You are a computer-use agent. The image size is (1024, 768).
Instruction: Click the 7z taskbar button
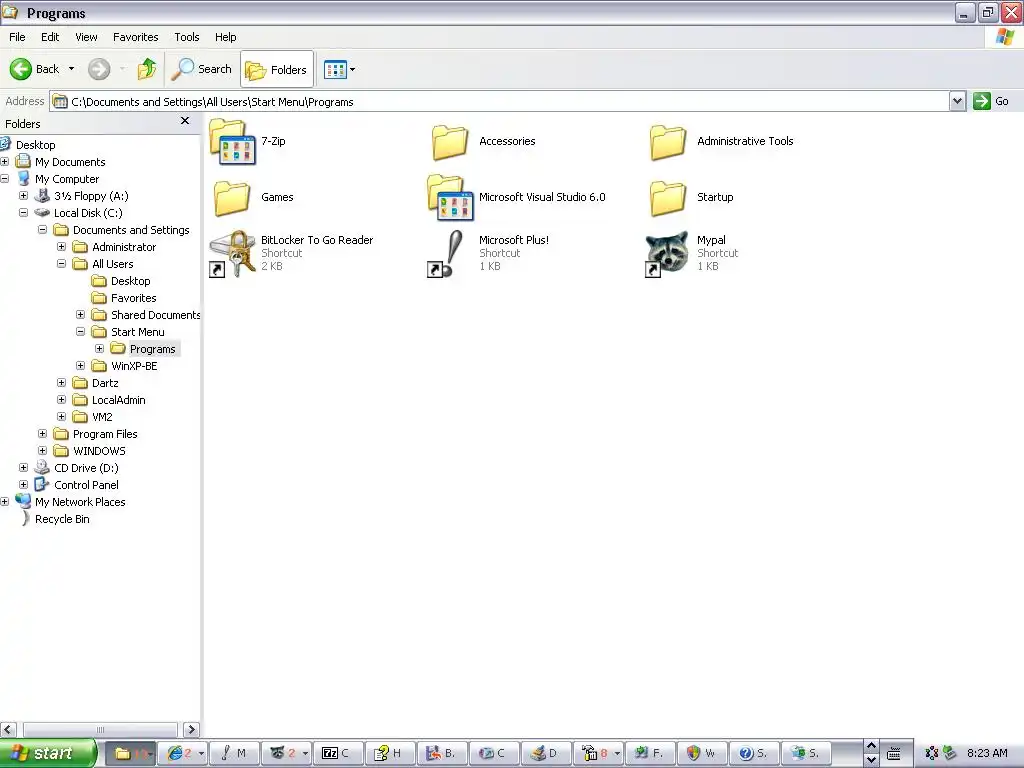(x=337, y=753)
